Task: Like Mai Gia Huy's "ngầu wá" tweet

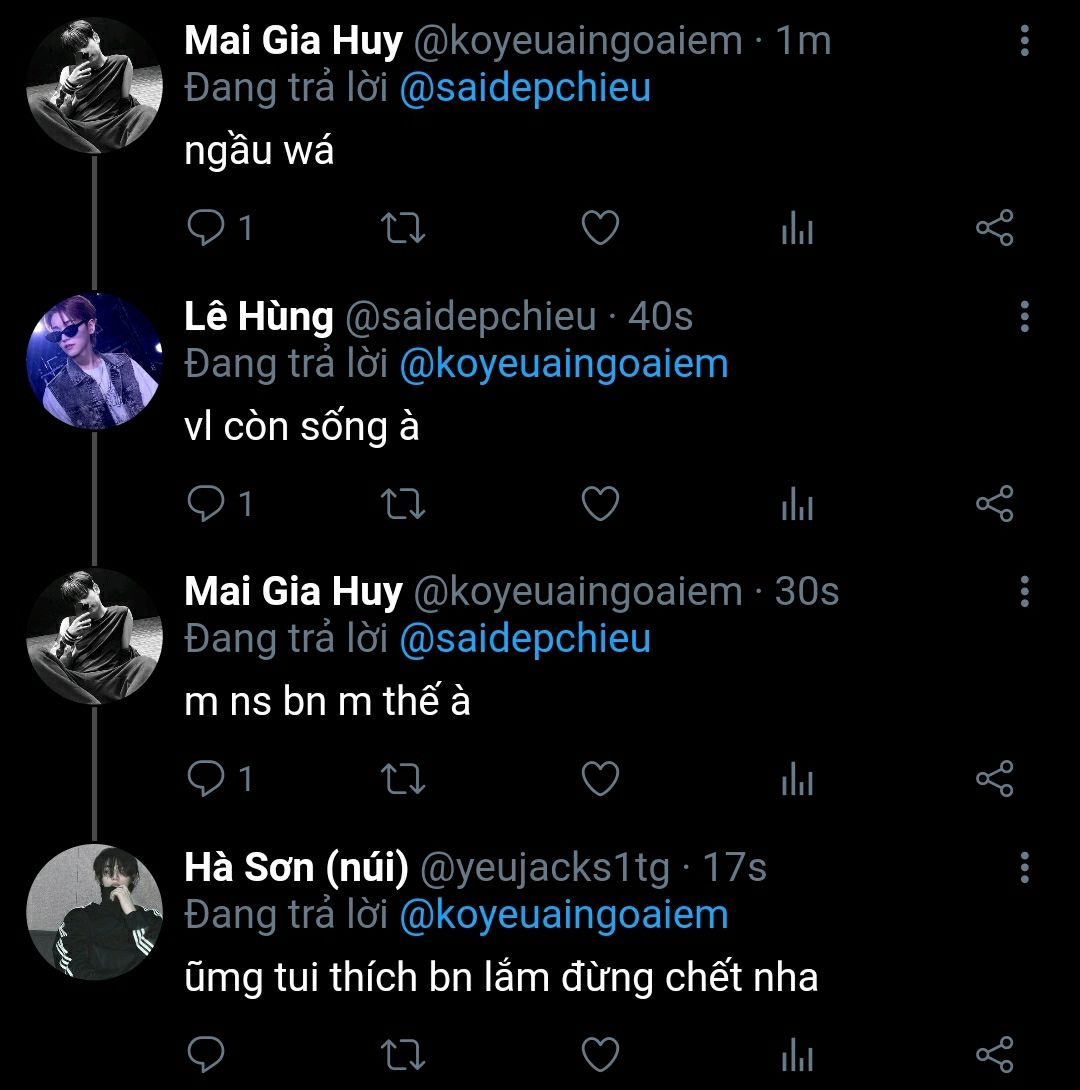Action: coord(600,229)
